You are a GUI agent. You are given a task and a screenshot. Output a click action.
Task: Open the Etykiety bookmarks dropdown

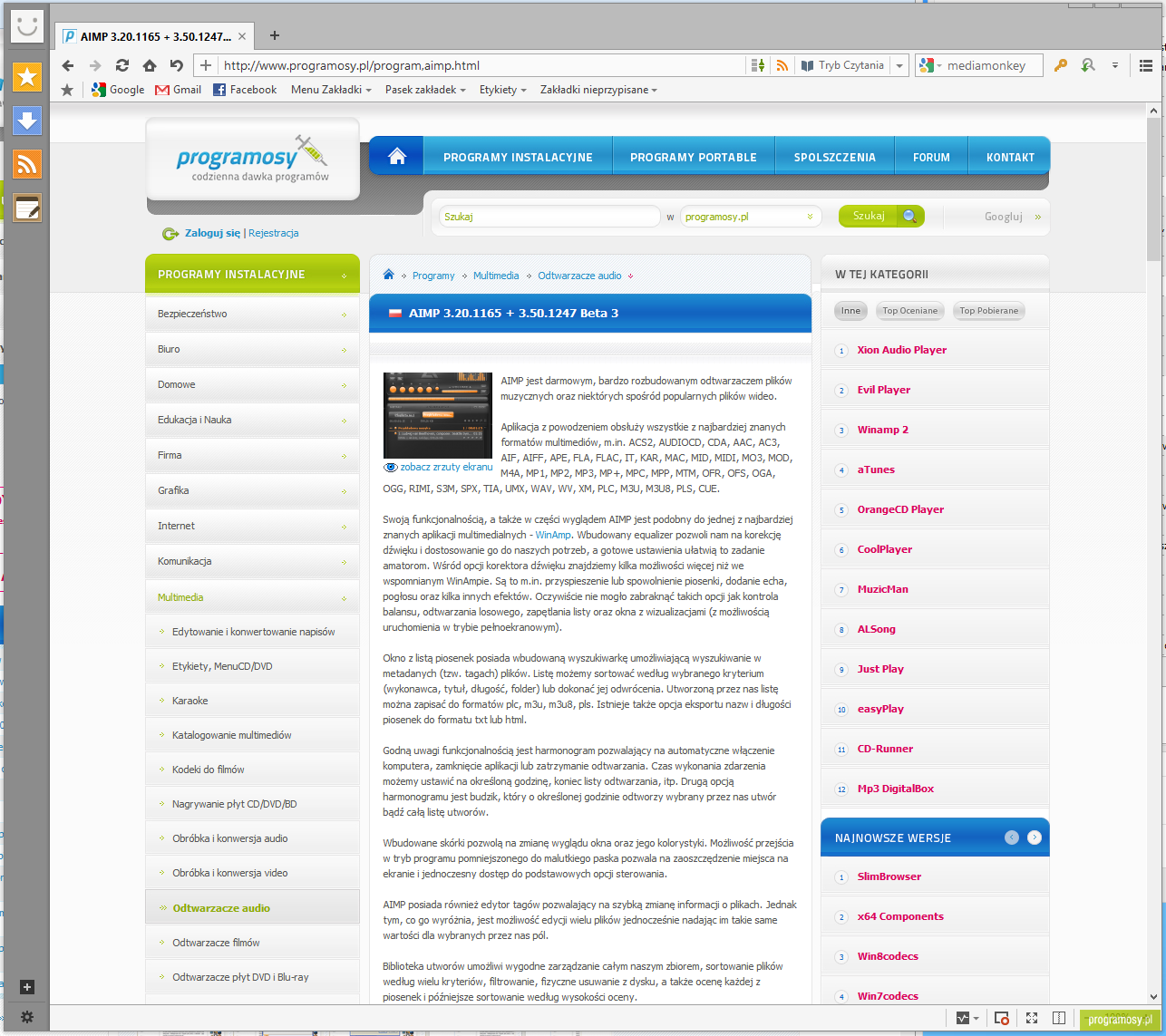click(503, 90)
